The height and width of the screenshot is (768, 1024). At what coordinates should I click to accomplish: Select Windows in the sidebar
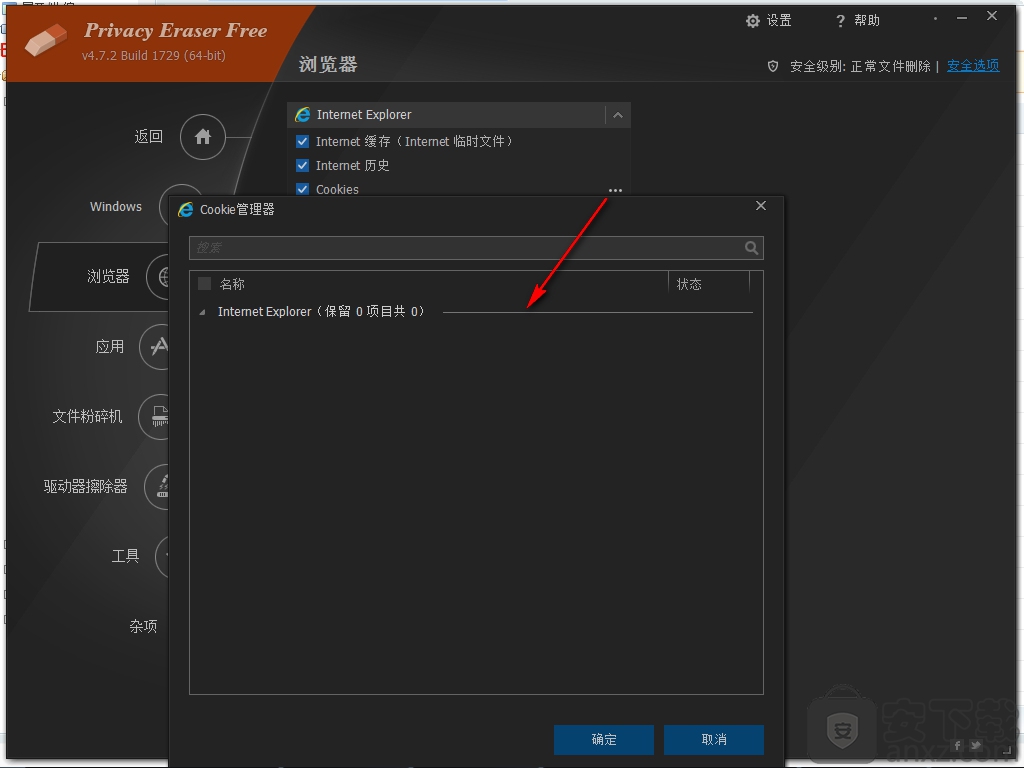116,206
